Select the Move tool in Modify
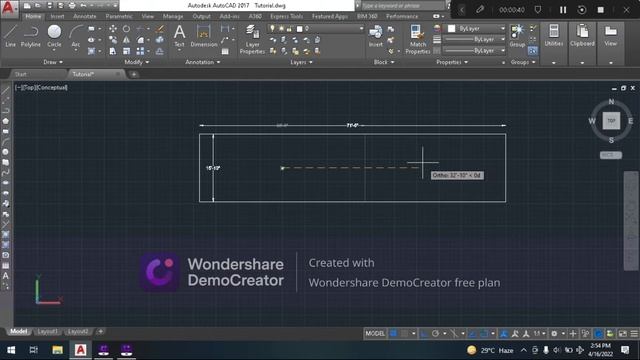640x360 pixels. [113, 29]
